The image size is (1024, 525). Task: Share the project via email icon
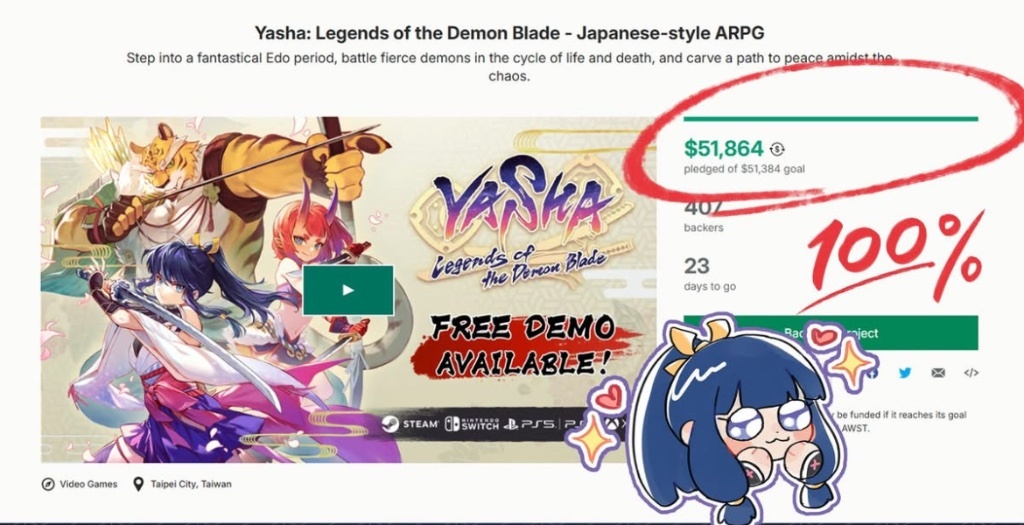[938, 373]
